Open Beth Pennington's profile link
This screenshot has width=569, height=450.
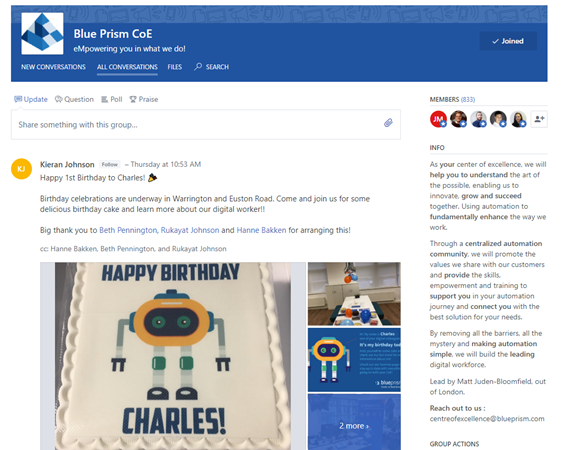(x=128, y=230)
